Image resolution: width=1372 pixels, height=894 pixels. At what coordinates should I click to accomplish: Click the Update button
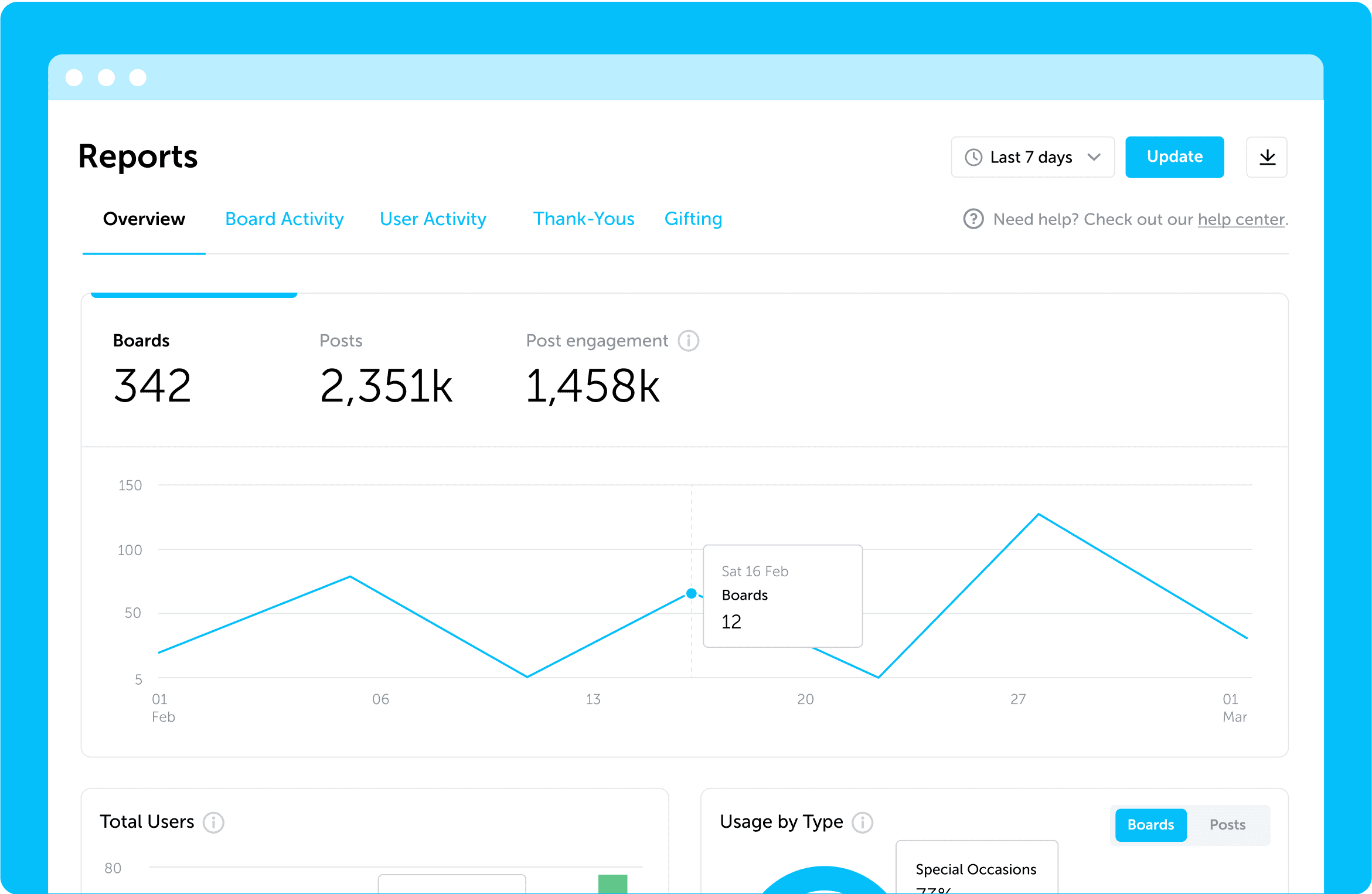click(x=1174, y=157)
